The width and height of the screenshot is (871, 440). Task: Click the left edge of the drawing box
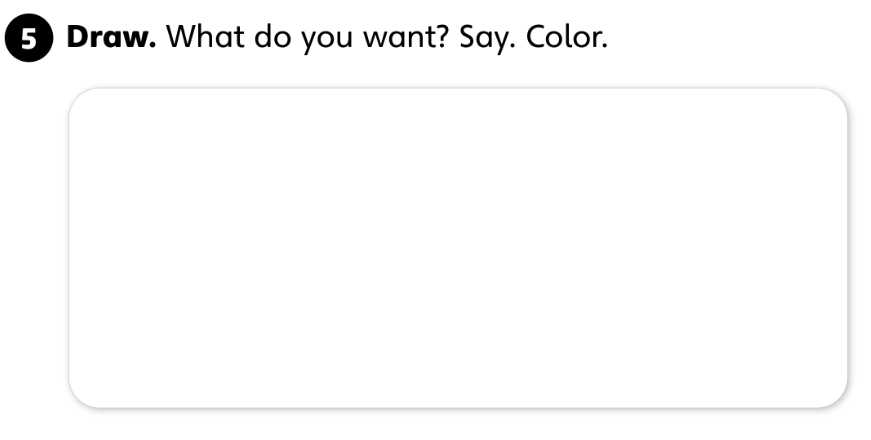point(69,248)
